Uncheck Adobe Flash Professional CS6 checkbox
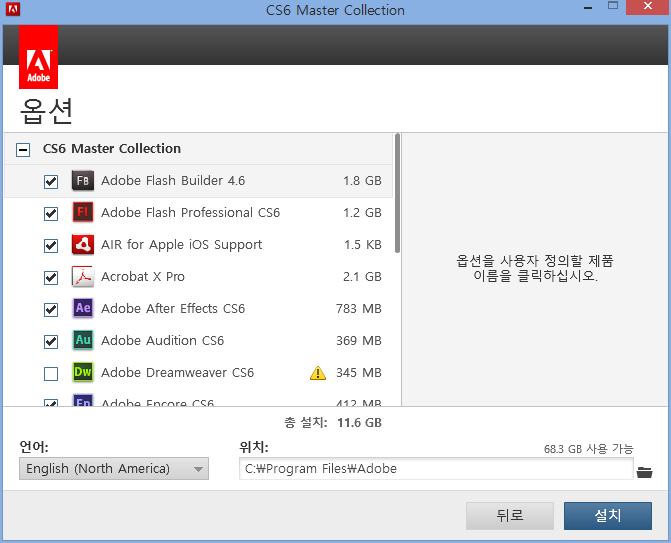Image resolution: width=671 pixels, height=543 pixels. pos(51,213)
